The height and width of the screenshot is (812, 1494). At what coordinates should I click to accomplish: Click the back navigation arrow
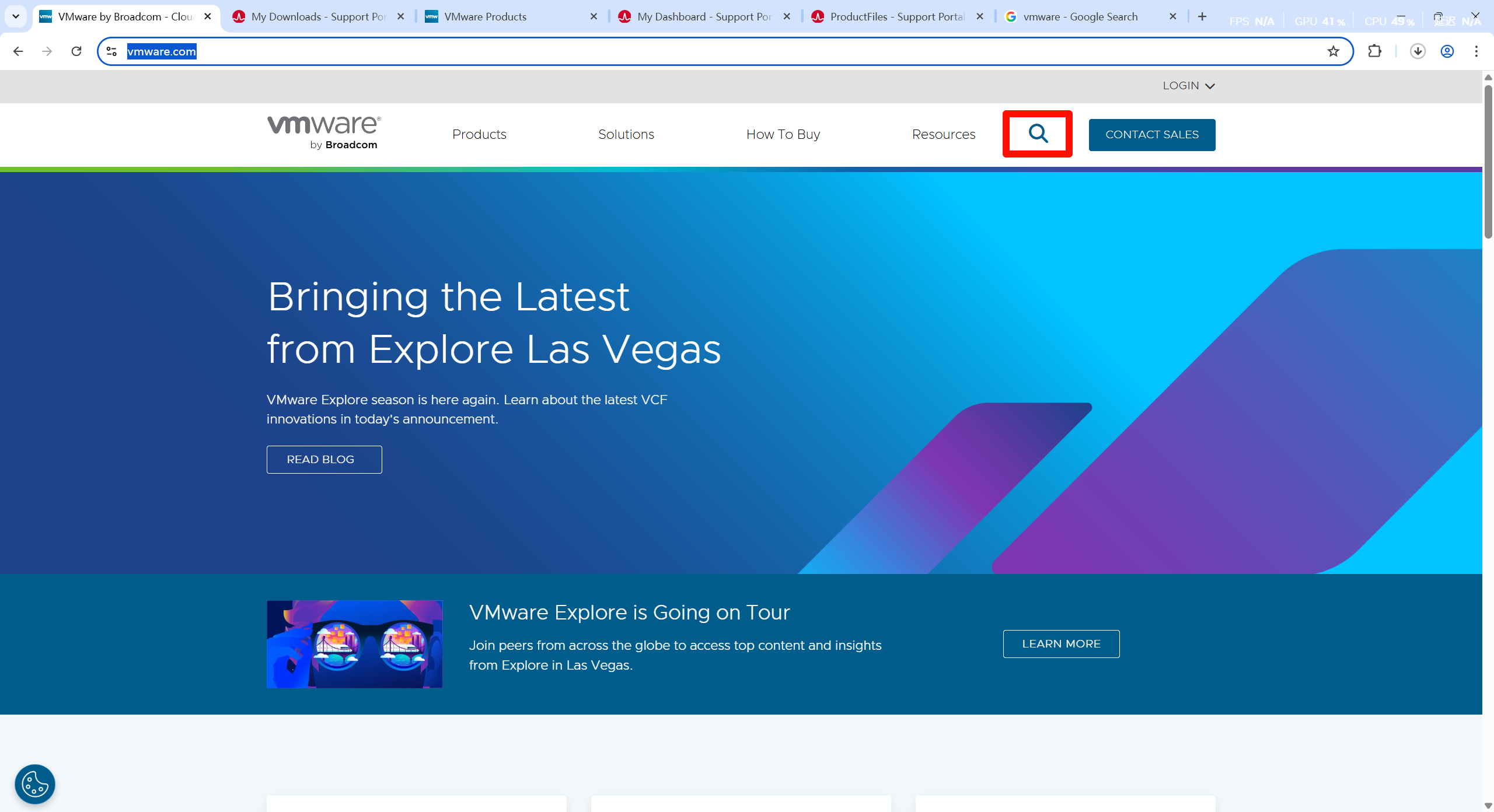18,51
